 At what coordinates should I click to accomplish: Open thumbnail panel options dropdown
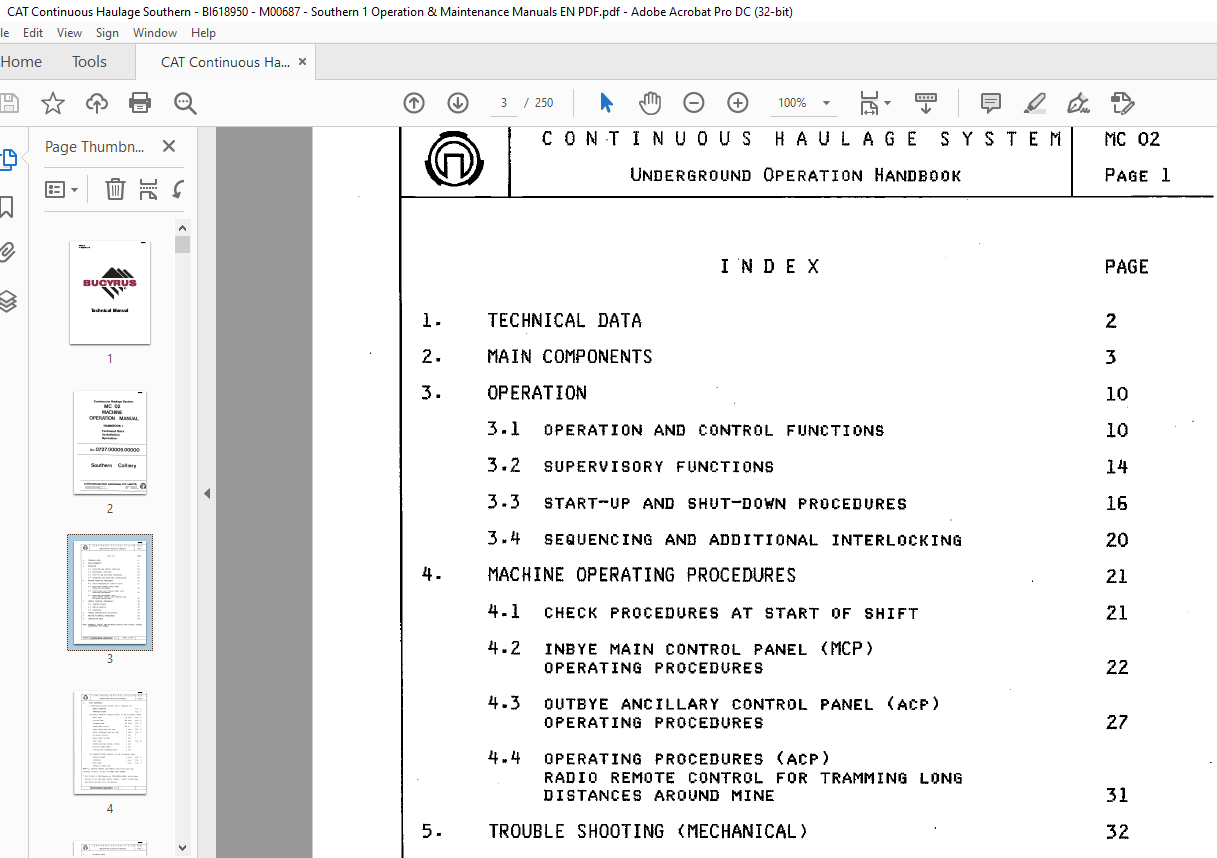pos(62,189)
